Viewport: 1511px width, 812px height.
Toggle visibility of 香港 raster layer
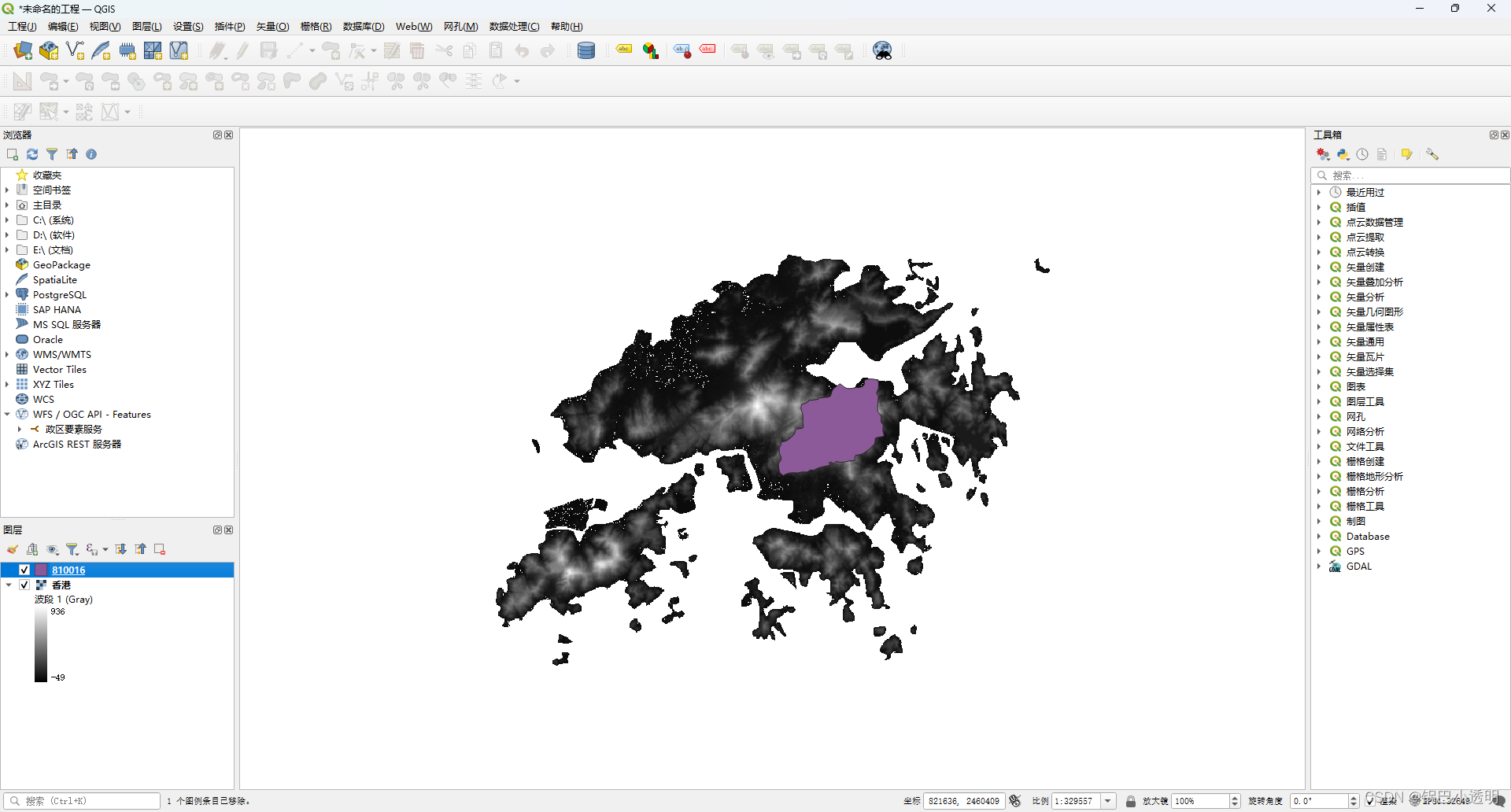click(24, 585)
